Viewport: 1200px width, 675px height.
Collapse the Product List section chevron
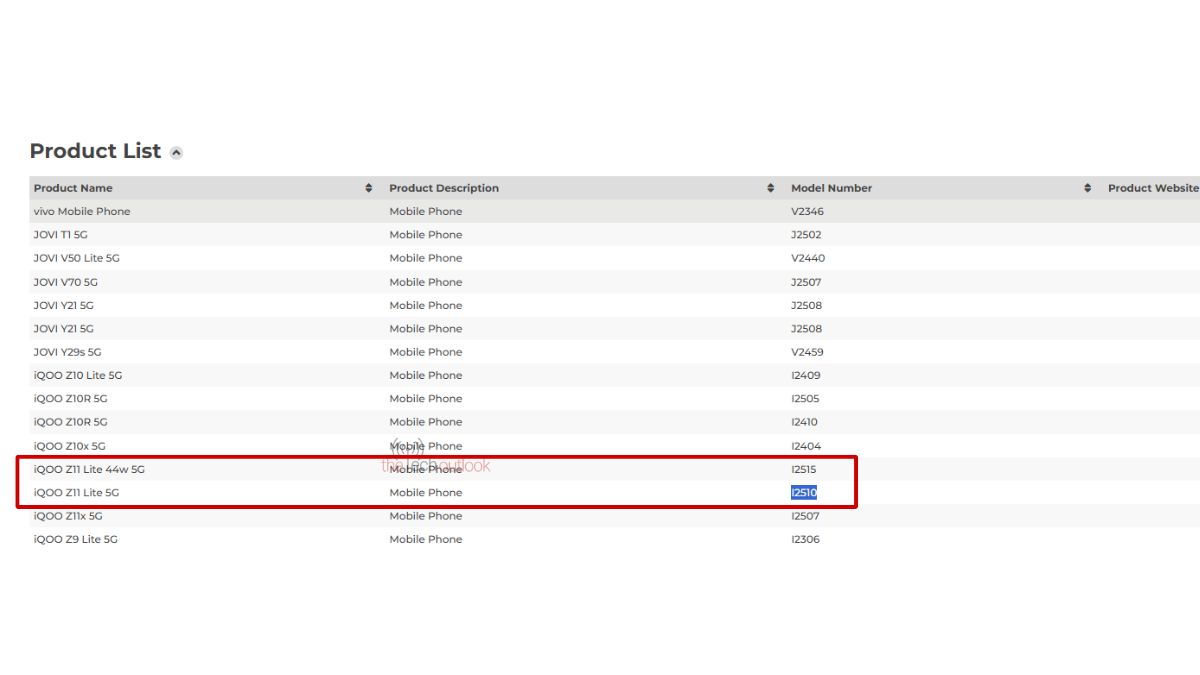(x=176, y=153)
